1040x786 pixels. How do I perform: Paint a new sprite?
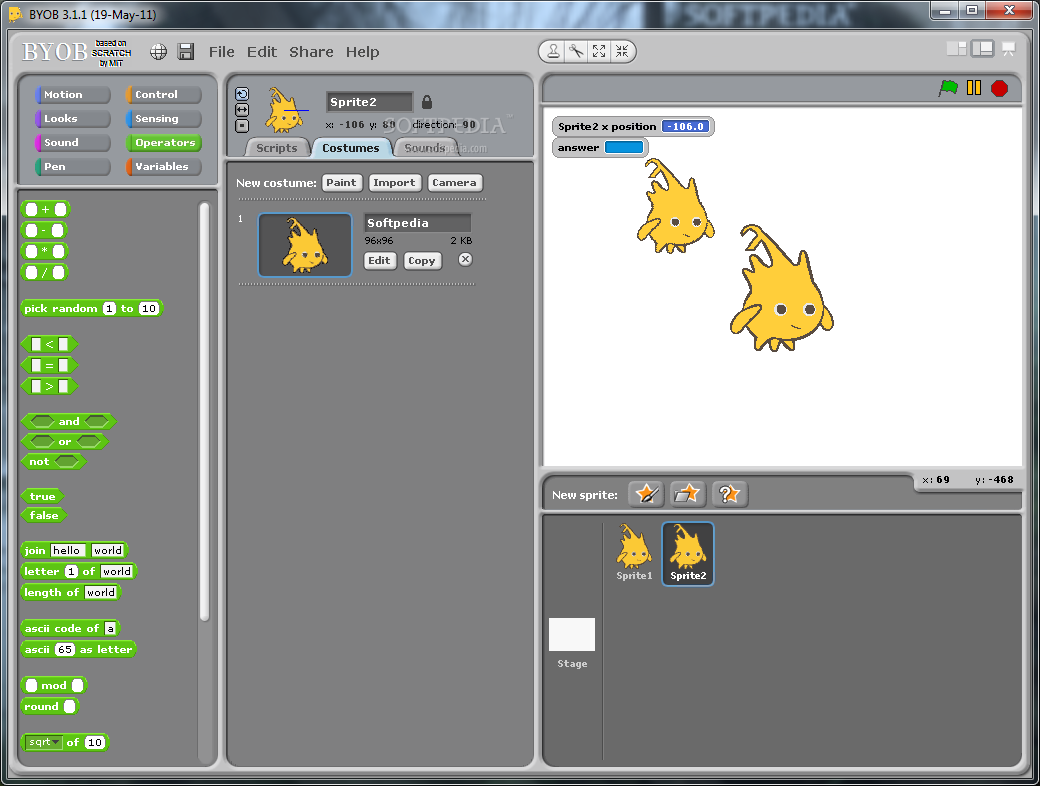pos(646,494)
